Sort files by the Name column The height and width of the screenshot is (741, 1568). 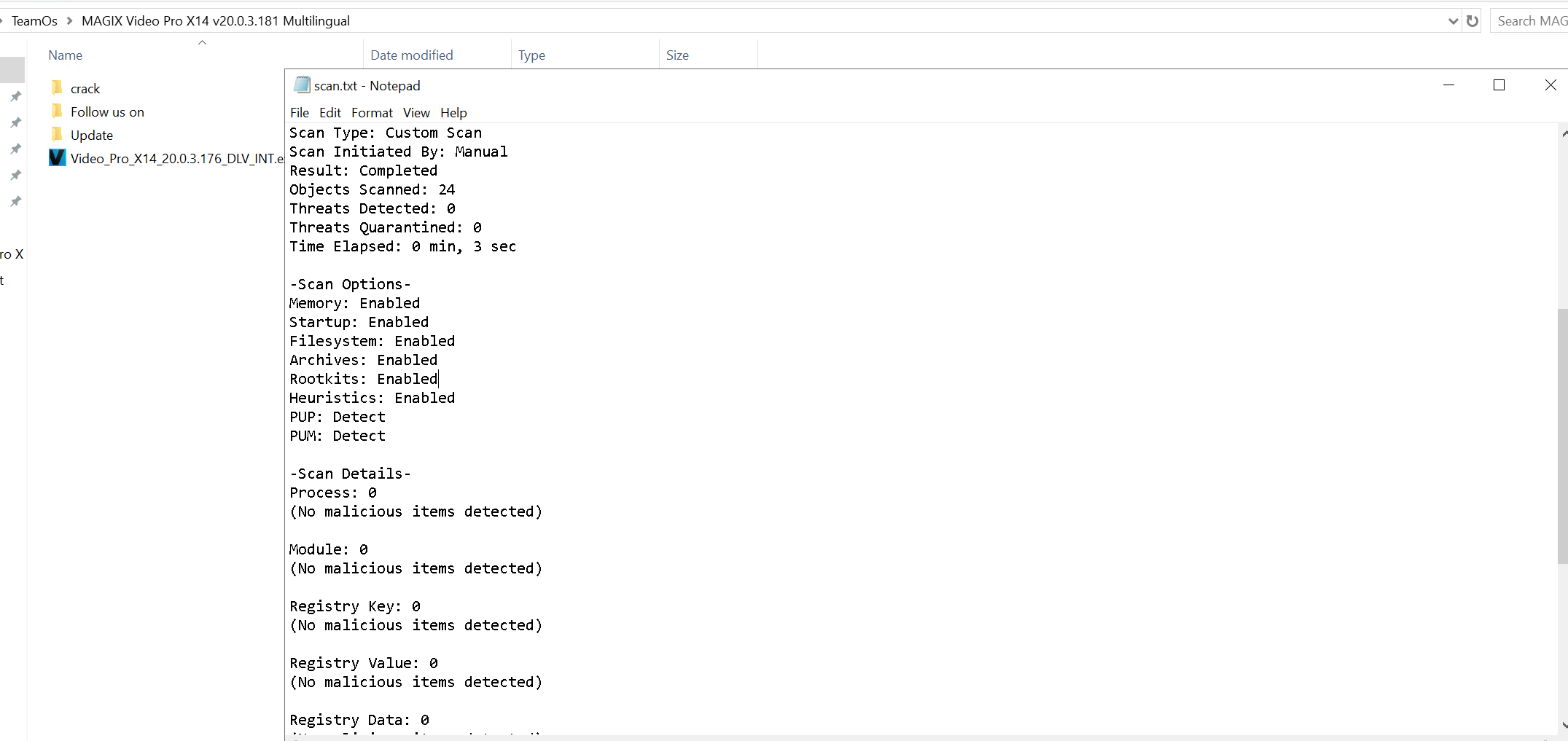point(65,55)
